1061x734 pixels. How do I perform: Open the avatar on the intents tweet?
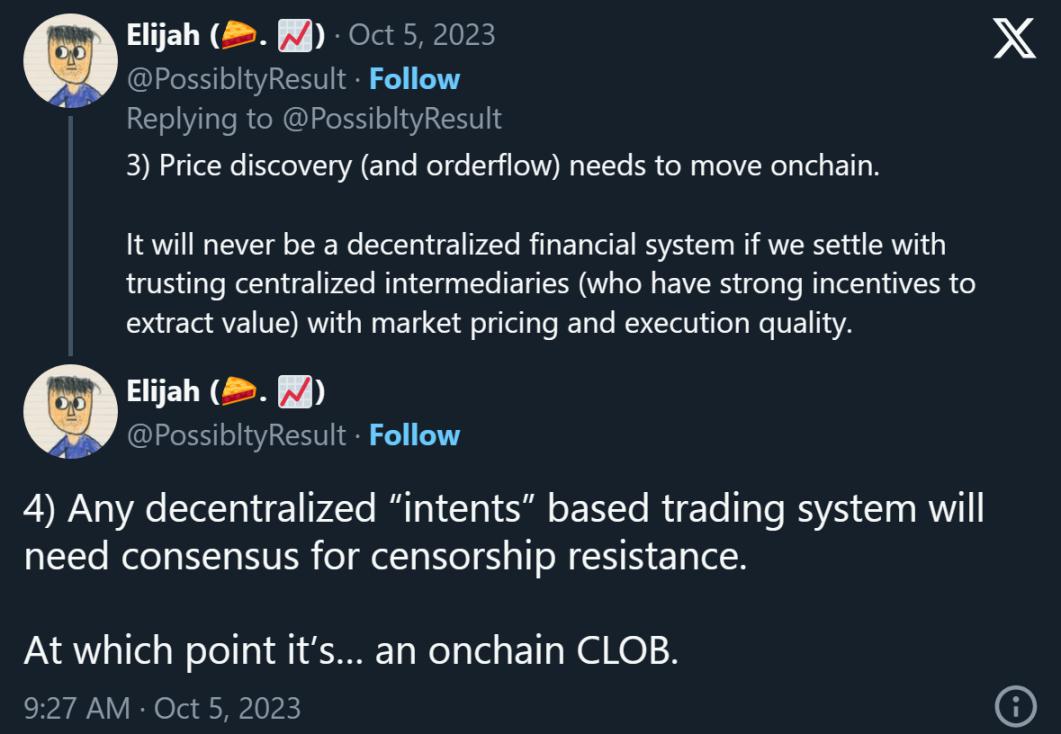(70, 412)
